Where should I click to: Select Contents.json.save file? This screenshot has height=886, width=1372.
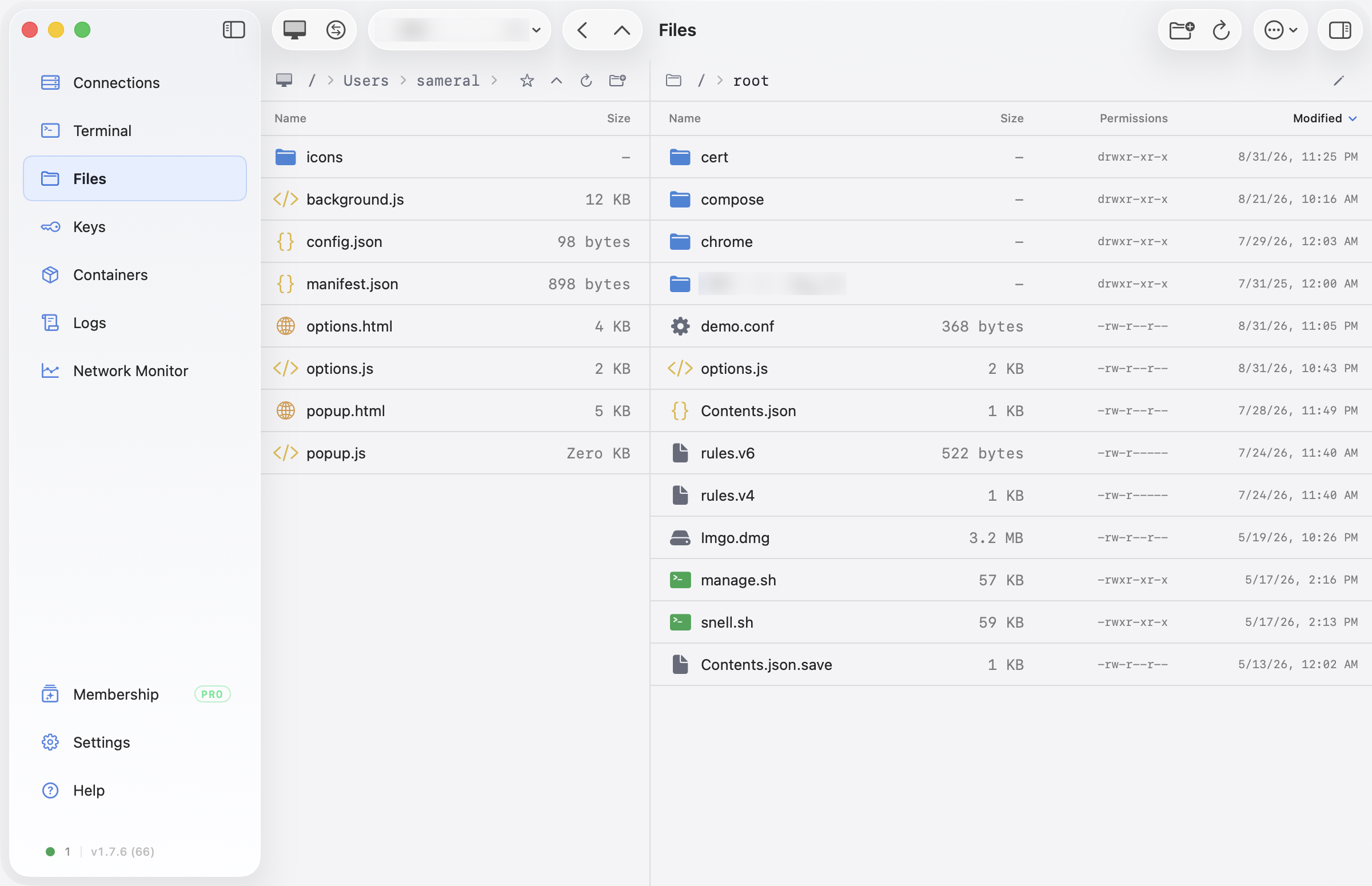[x=1011, y=664]
